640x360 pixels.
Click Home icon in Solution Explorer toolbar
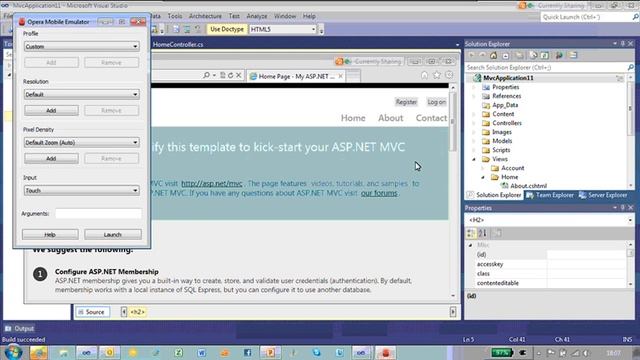(493, 56)
